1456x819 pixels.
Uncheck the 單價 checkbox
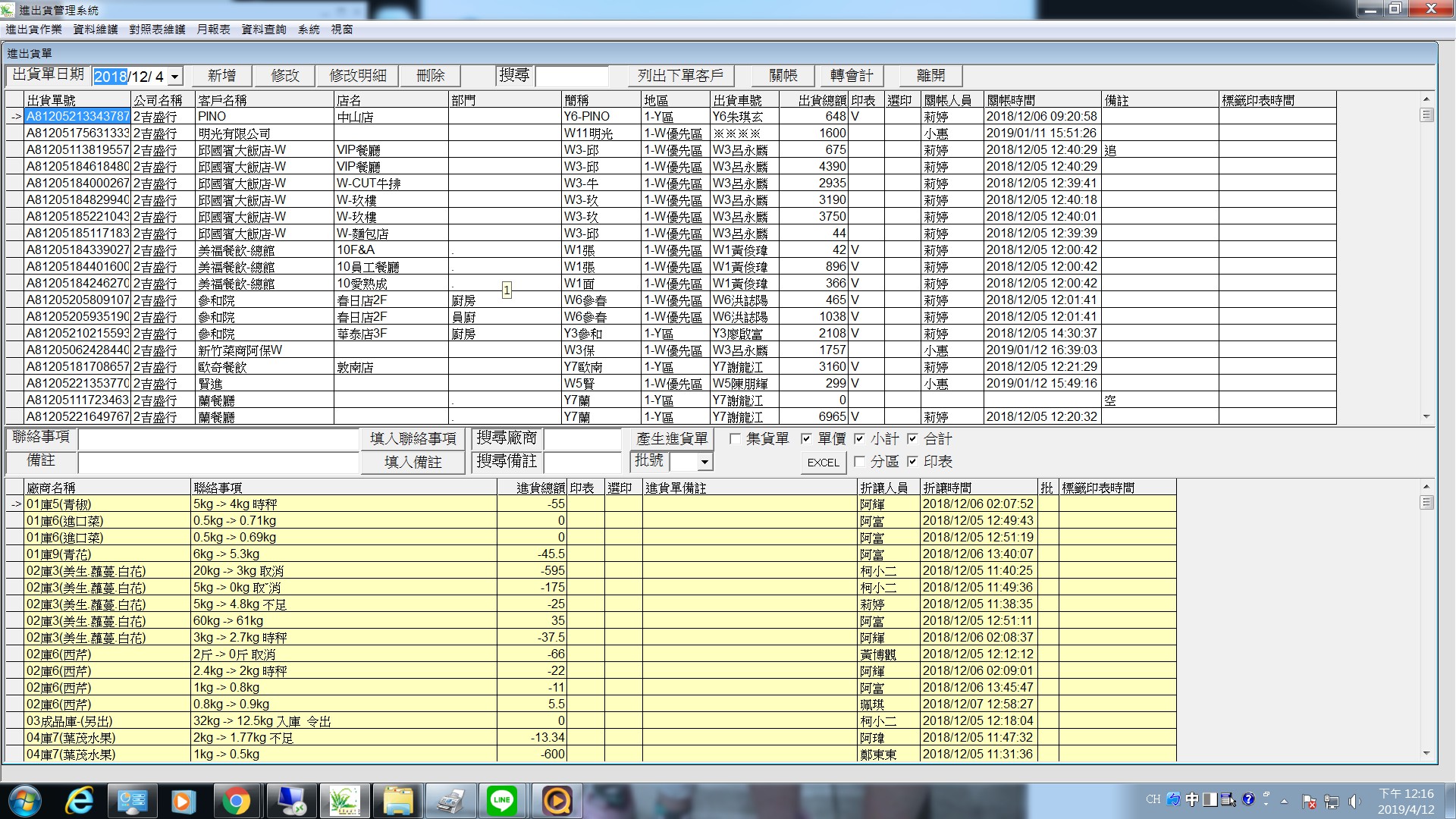click(x=806, y=438)
